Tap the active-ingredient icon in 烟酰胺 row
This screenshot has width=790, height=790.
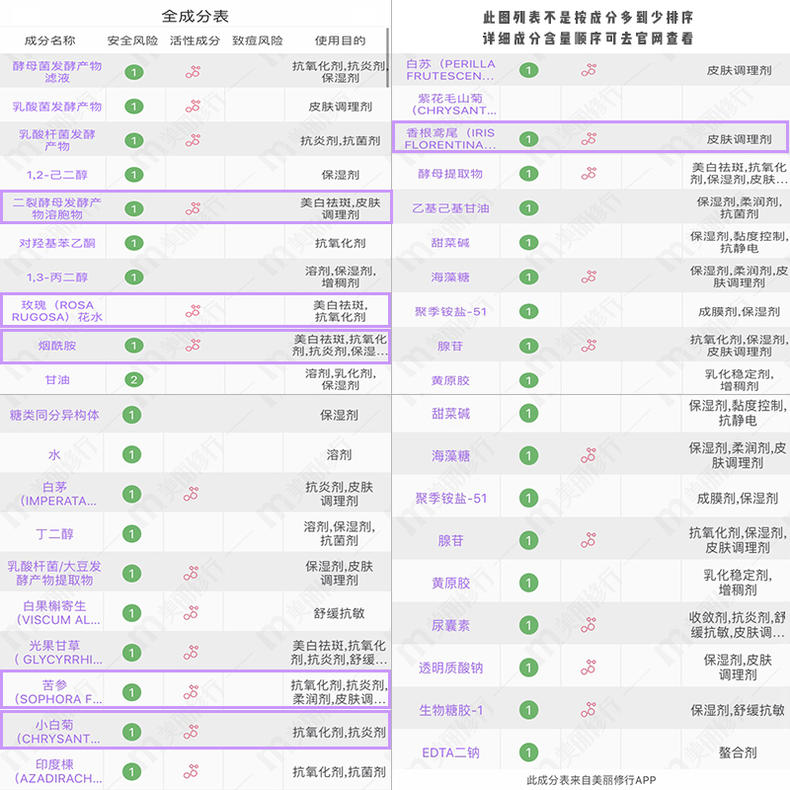(192, 346)
